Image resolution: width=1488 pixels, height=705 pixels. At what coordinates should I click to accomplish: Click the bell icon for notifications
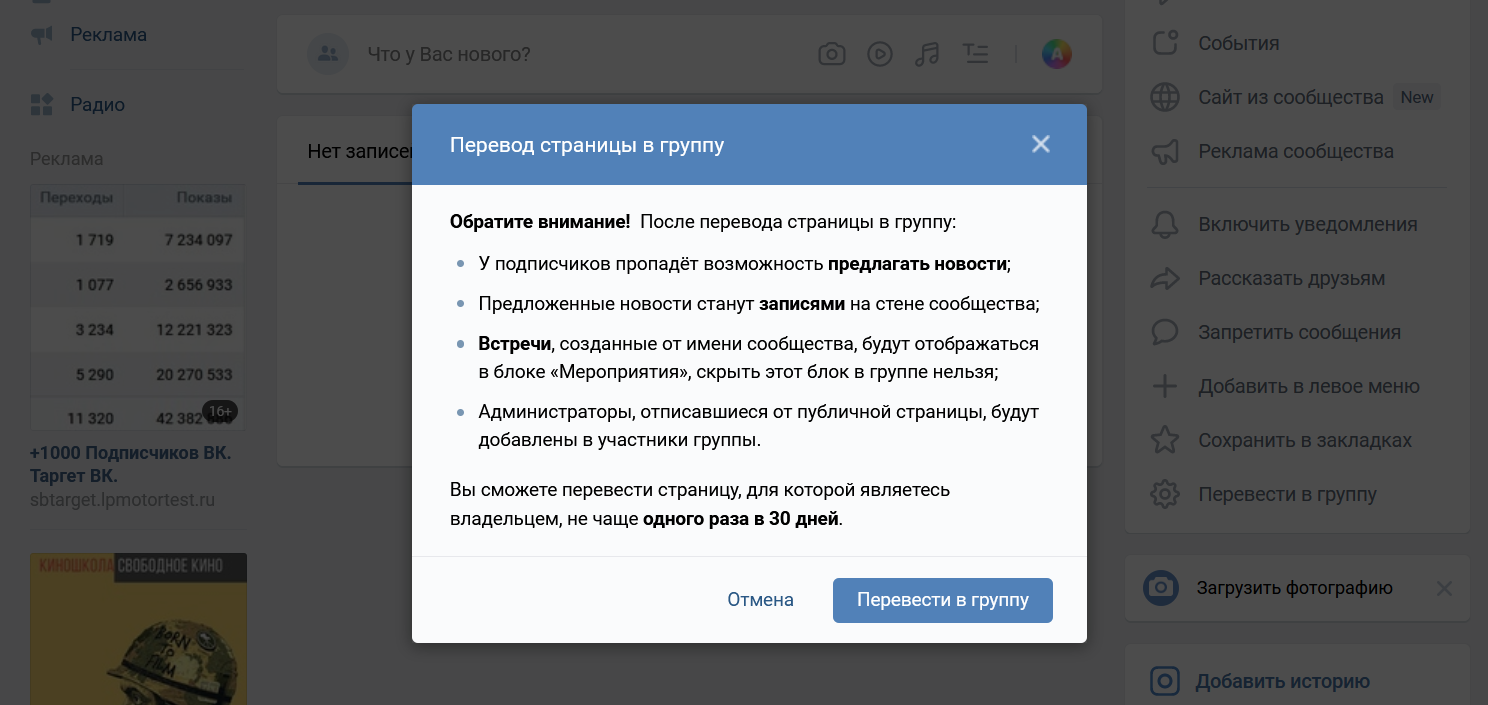pos(1165,224)
